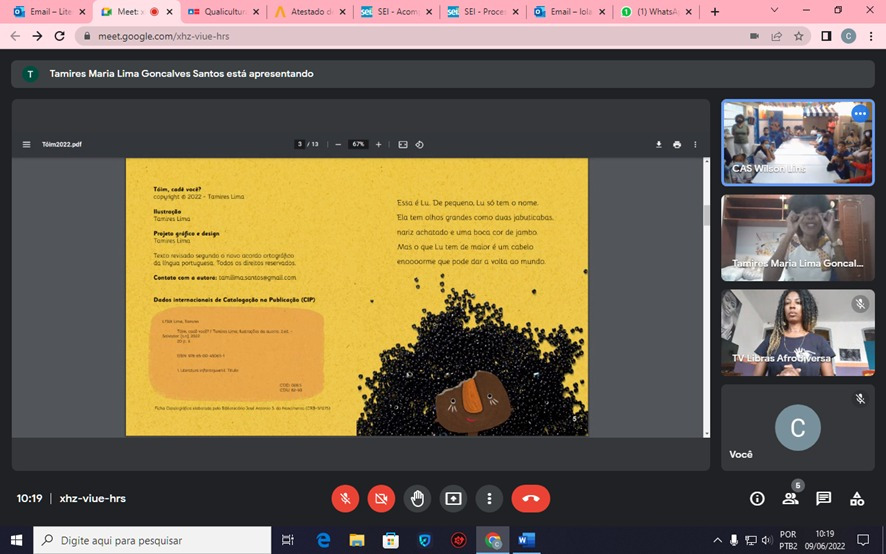886x554 pixels.
Task: Open more options three-dot menu in call bar
Action: tap(489, 499)
